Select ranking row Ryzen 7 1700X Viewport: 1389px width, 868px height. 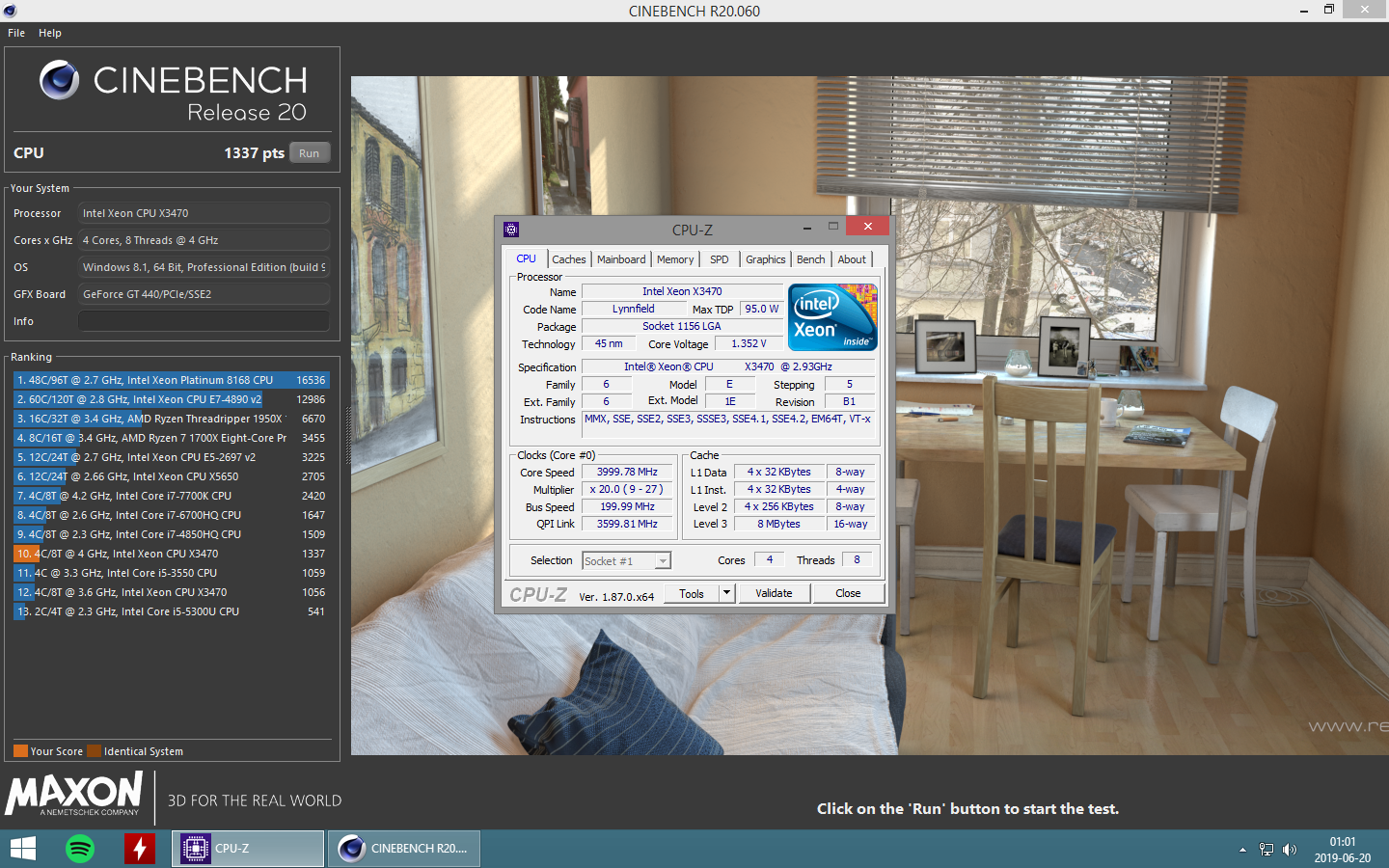[x=172, y=438]
